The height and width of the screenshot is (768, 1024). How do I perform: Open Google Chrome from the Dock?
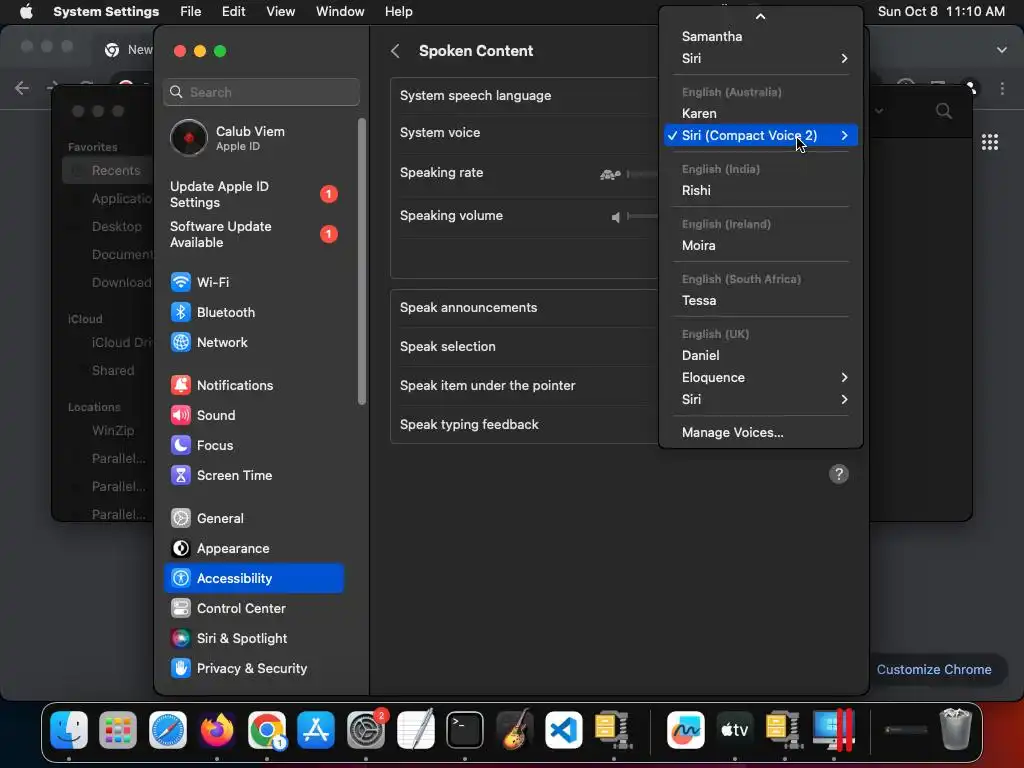pos(266,729)
